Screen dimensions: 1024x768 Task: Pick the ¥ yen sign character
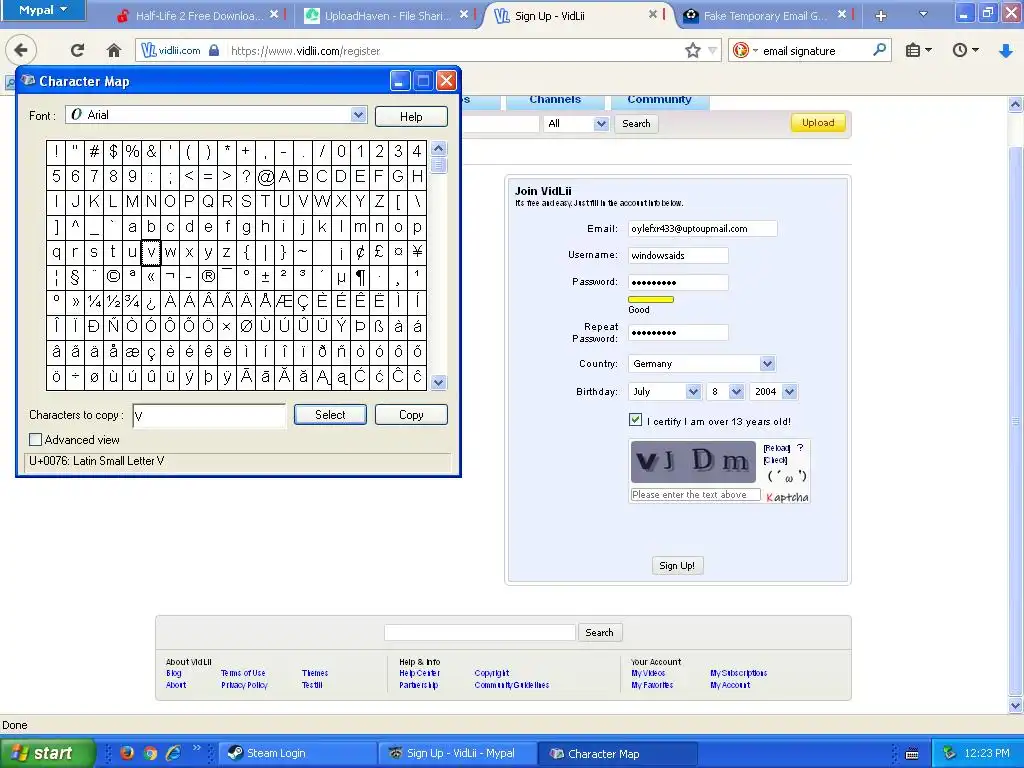pyautogui.click(x=417, y=251)
